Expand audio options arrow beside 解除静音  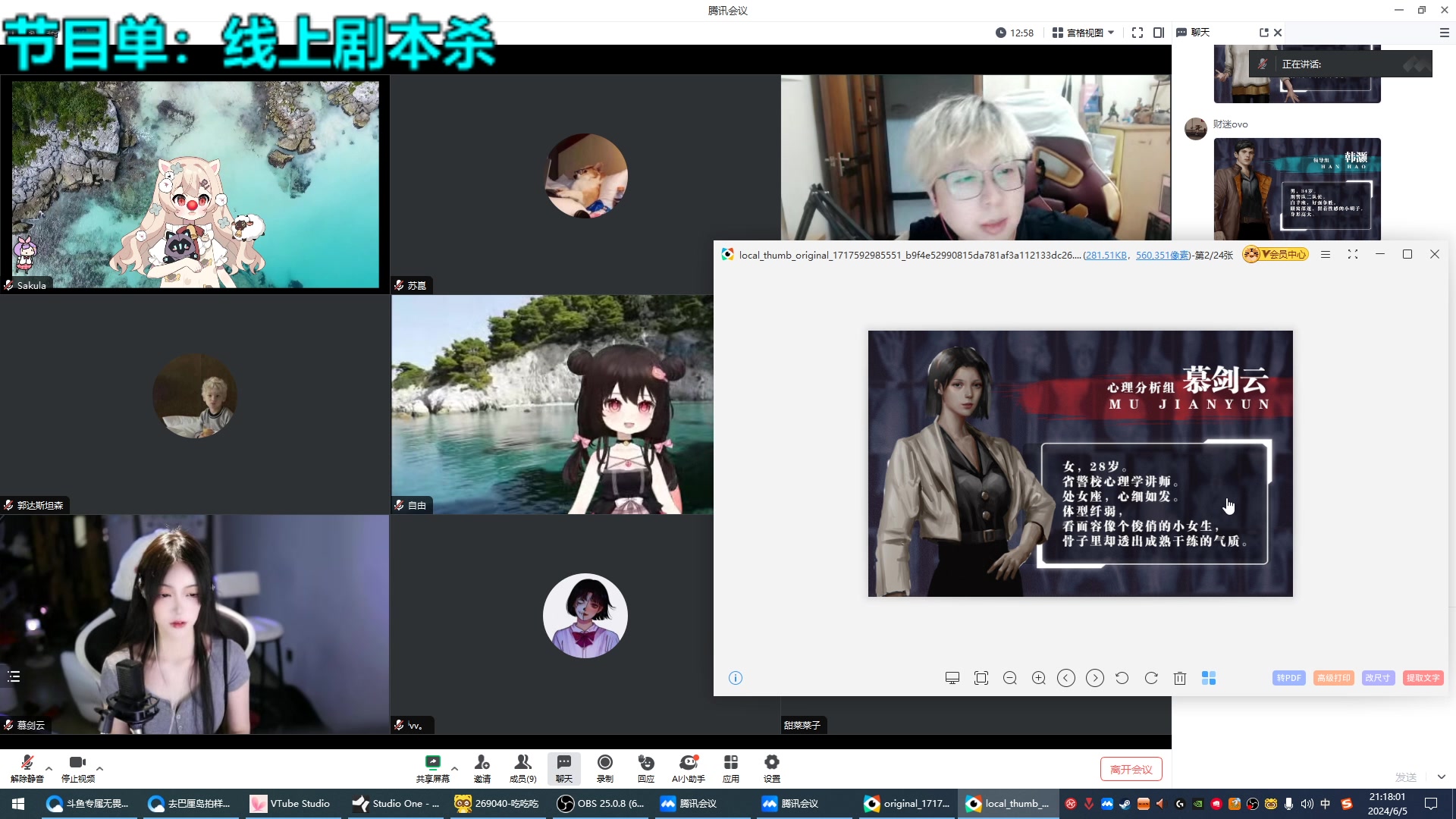(x=49, y=768)
